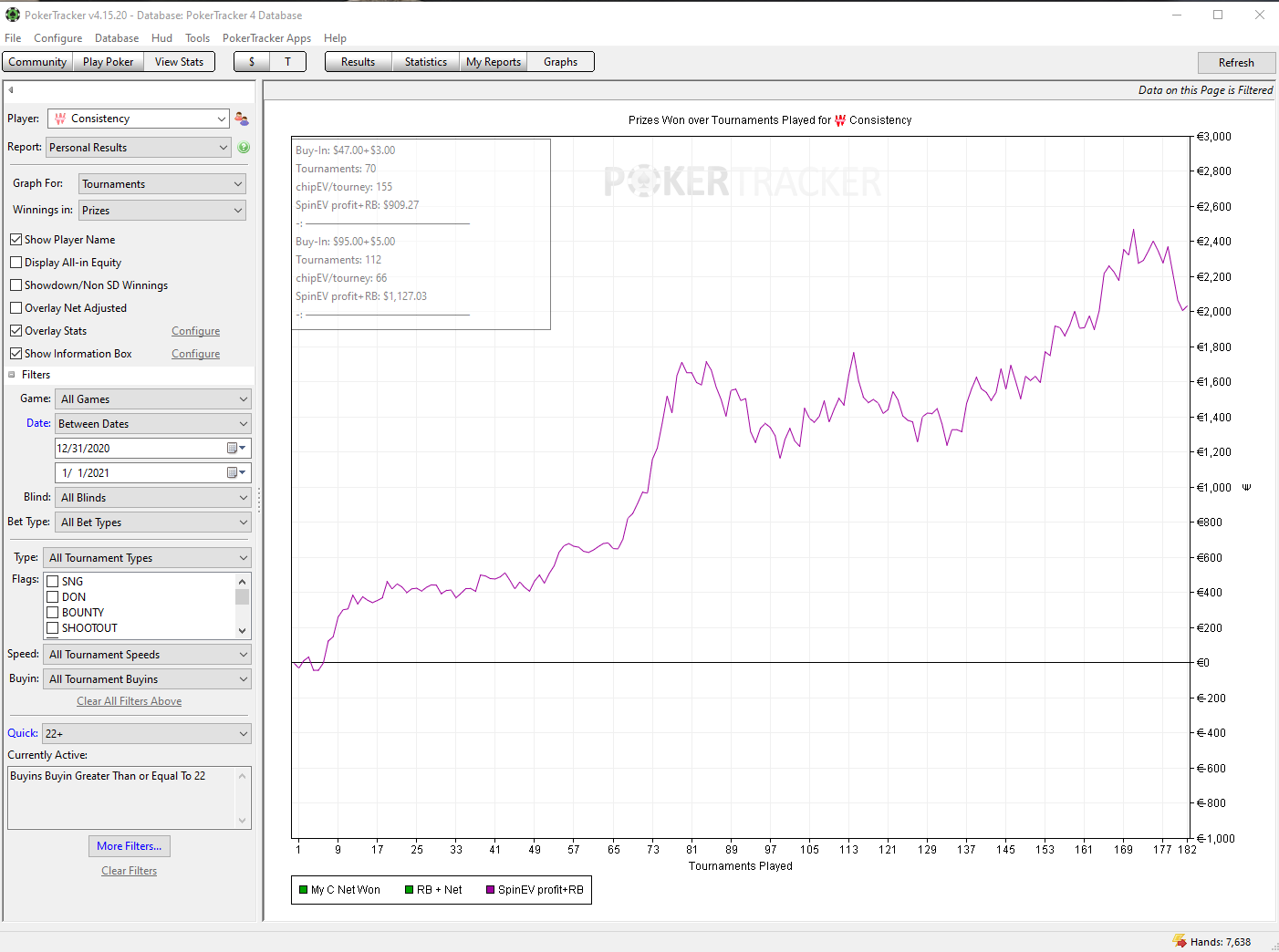
Task: Uncheck the Overlay Stats option
Action: point(16,331)
